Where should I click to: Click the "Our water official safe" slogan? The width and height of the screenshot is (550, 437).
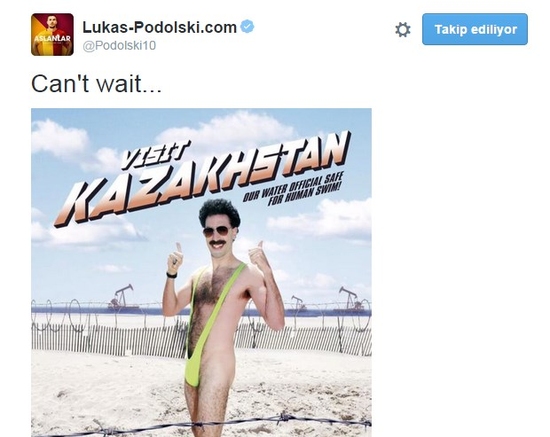pos(294,189)
